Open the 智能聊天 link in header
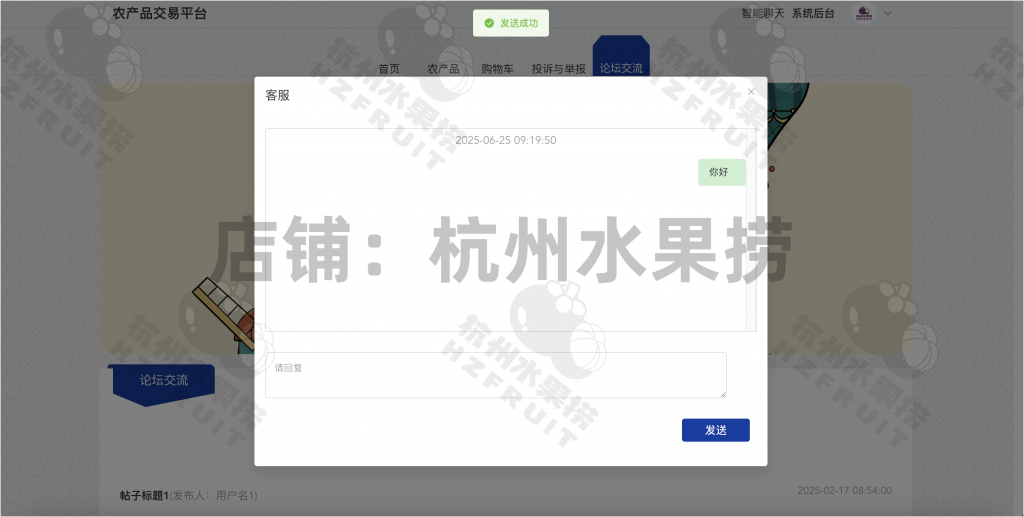The height and width of the screenshot is (517, 1024). click(x=762, y=13)
